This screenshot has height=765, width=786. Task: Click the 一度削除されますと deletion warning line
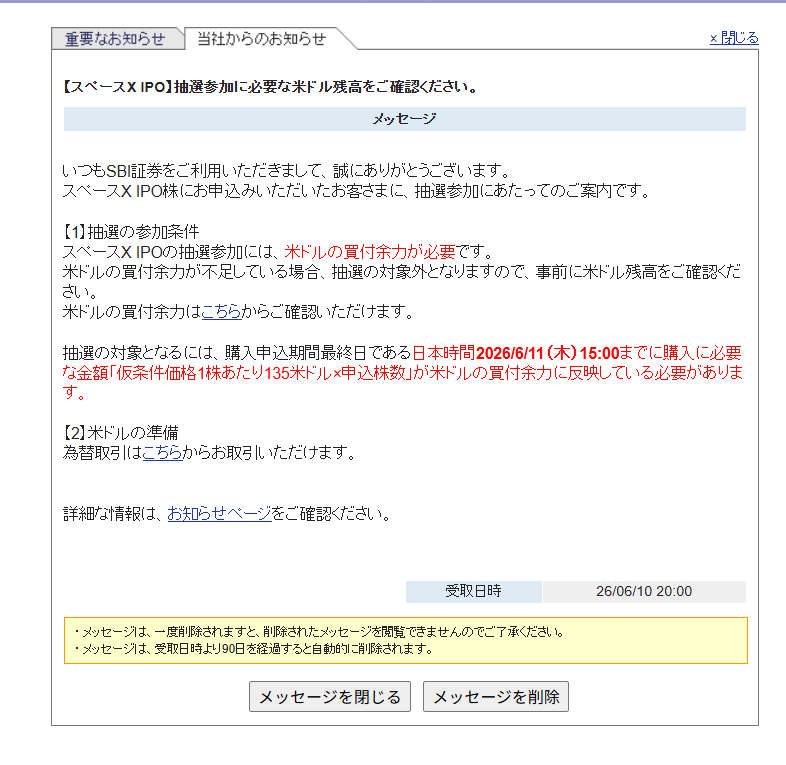click(319, 632)
